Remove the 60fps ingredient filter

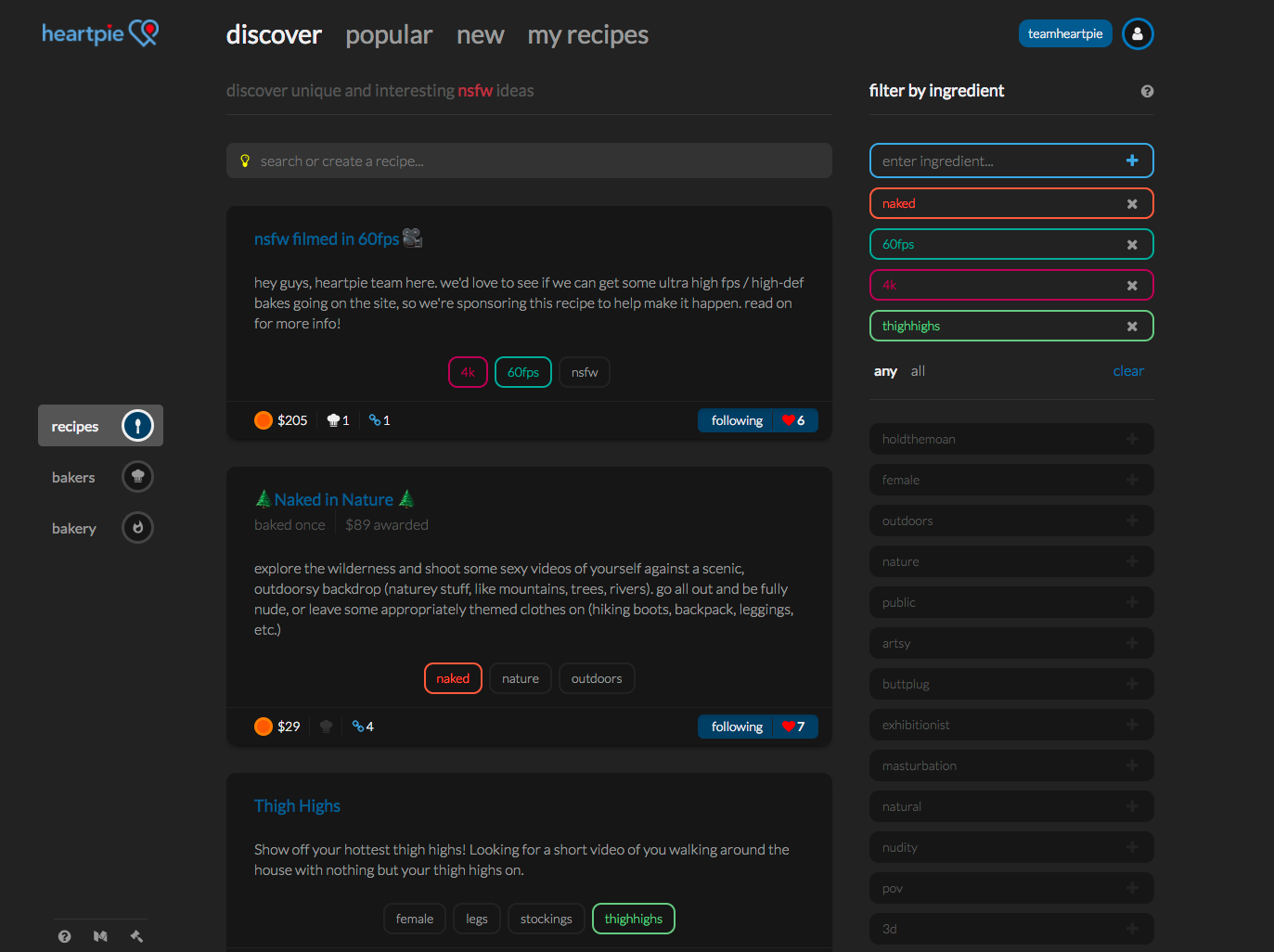tap(1132, 245)
